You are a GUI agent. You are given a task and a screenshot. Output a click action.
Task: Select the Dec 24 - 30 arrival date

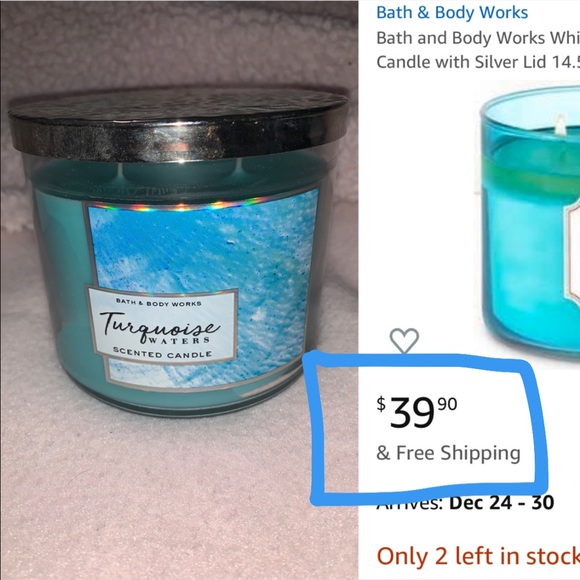502,502
